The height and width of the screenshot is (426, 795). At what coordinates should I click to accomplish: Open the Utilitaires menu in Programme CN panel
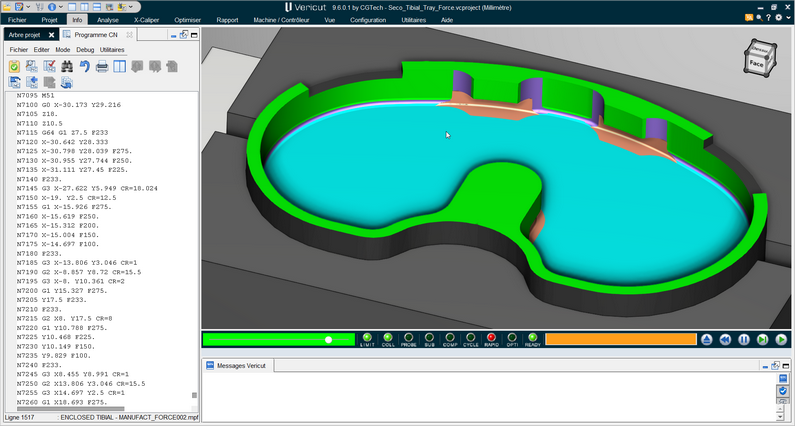pyautogui.click(x=112, y=49)
